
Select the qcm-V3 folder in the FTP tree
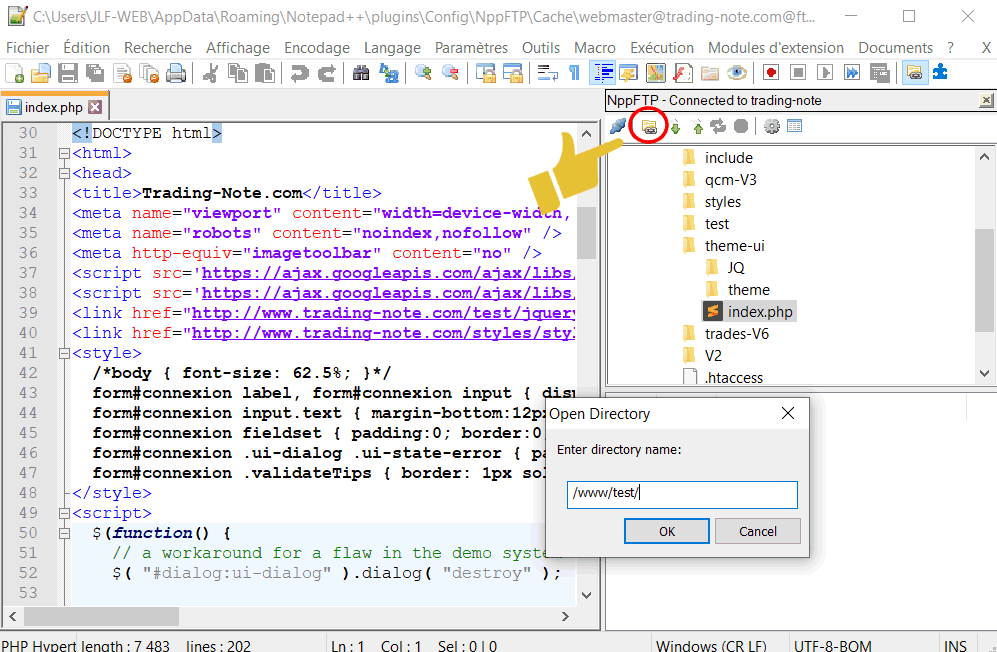[731, 180]
